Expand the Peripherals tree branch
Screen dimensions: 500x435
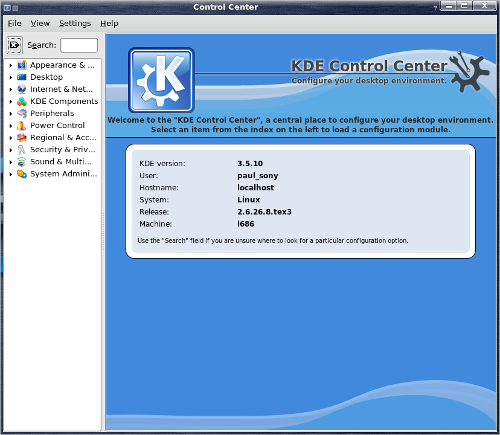point(11,114)
